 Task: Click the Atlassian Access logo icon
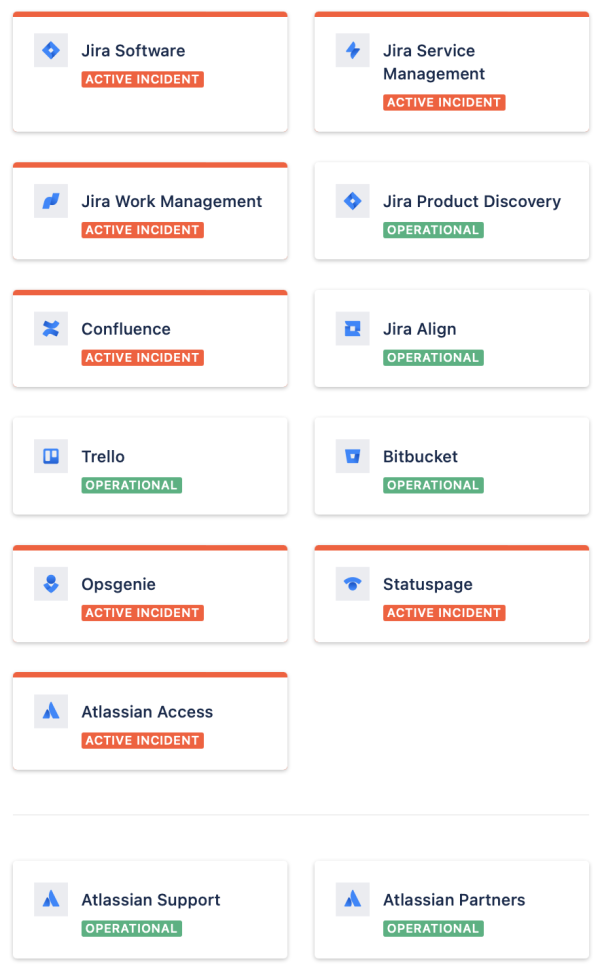51,711
